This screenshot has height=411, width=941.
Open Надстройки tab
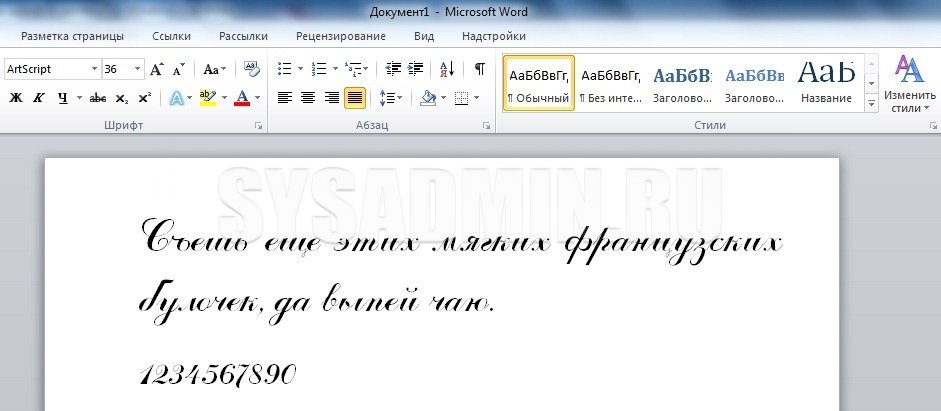pyautogui.click(x=494, y=36)
